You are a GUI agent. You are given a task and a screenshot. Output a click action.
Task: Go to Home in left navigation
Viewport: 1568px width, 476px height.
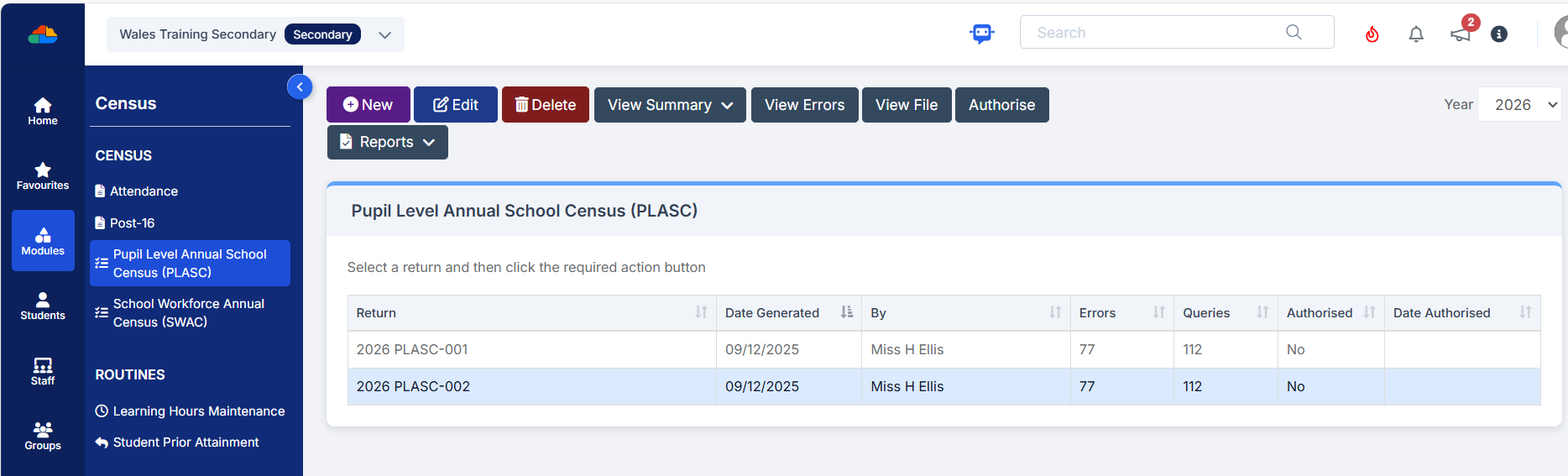pyautogui.click(x=43, y=111)
